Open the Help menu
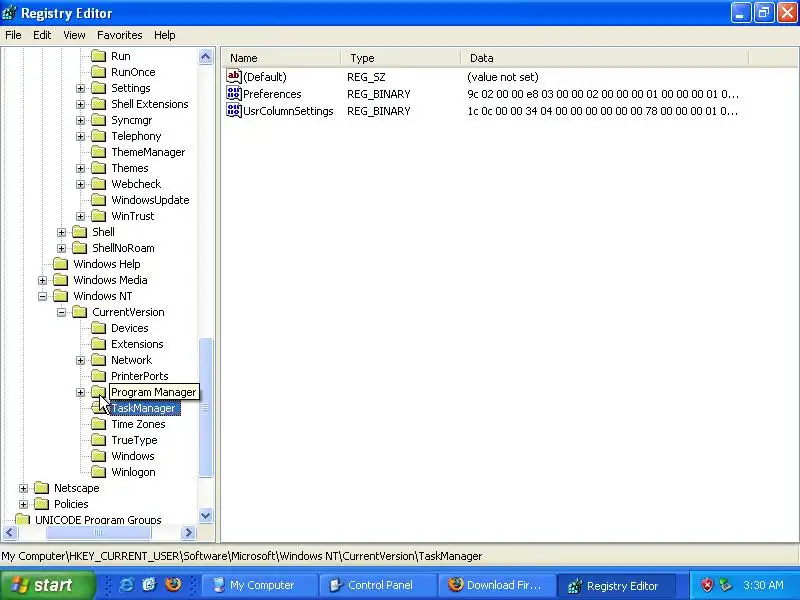Image resolution: width=800 pixels, height=600 pixels. (x=164, y=35)
